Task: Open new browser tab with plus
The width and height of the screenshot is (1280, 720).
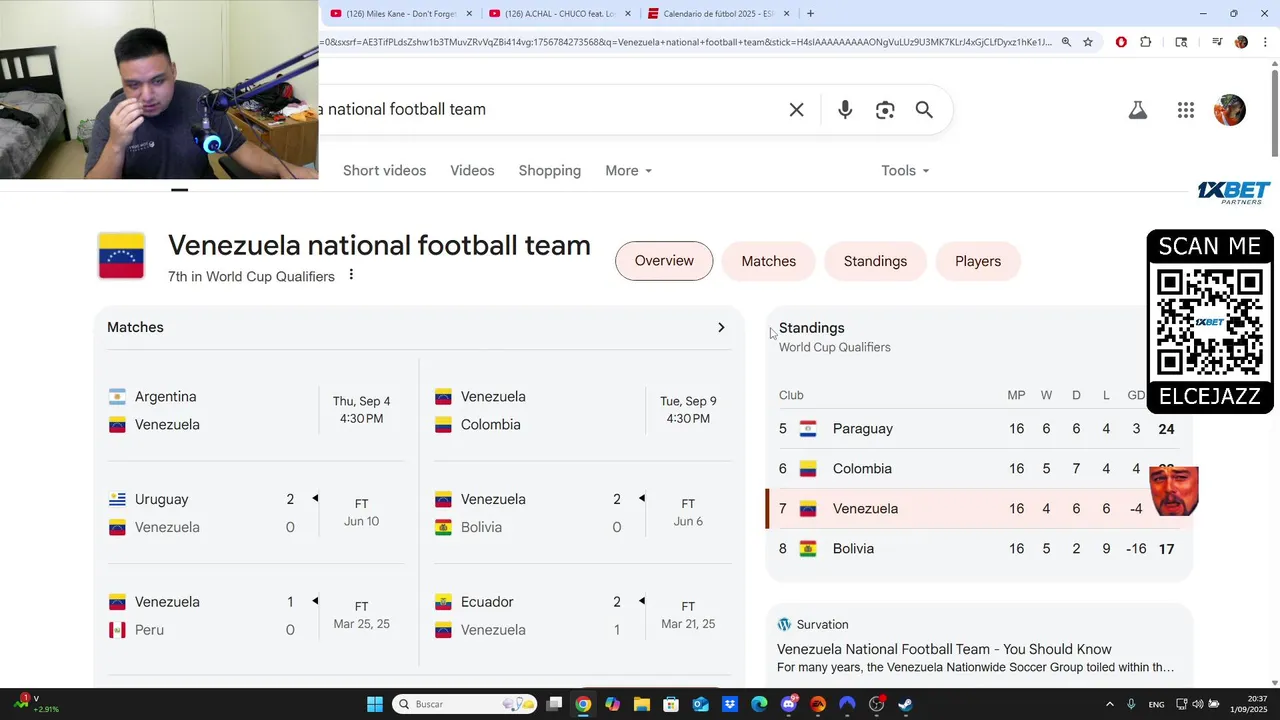Action: pyautogui.click(x=810, y=13)
